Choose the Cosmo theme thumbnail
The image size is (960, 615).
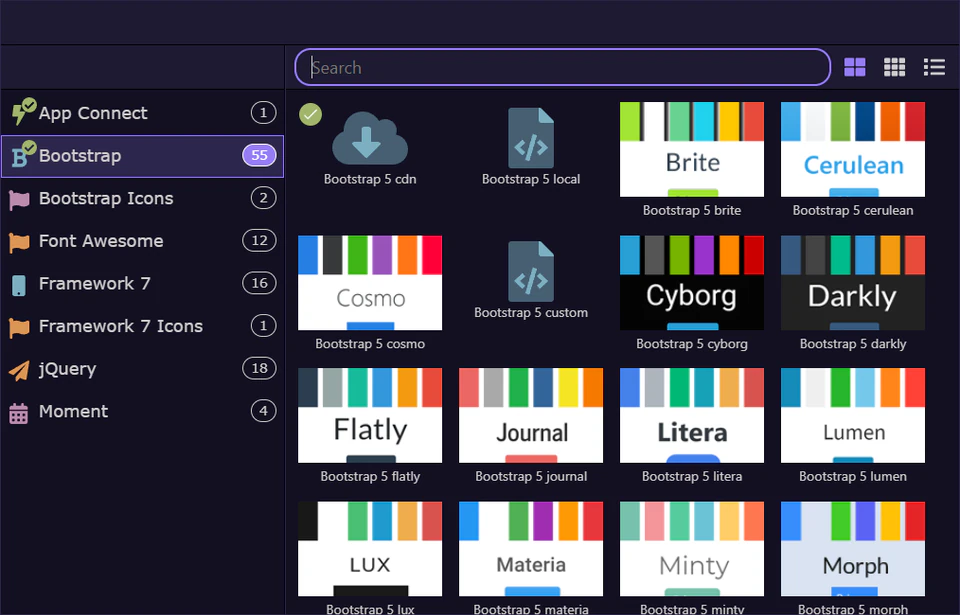[370, 283]
